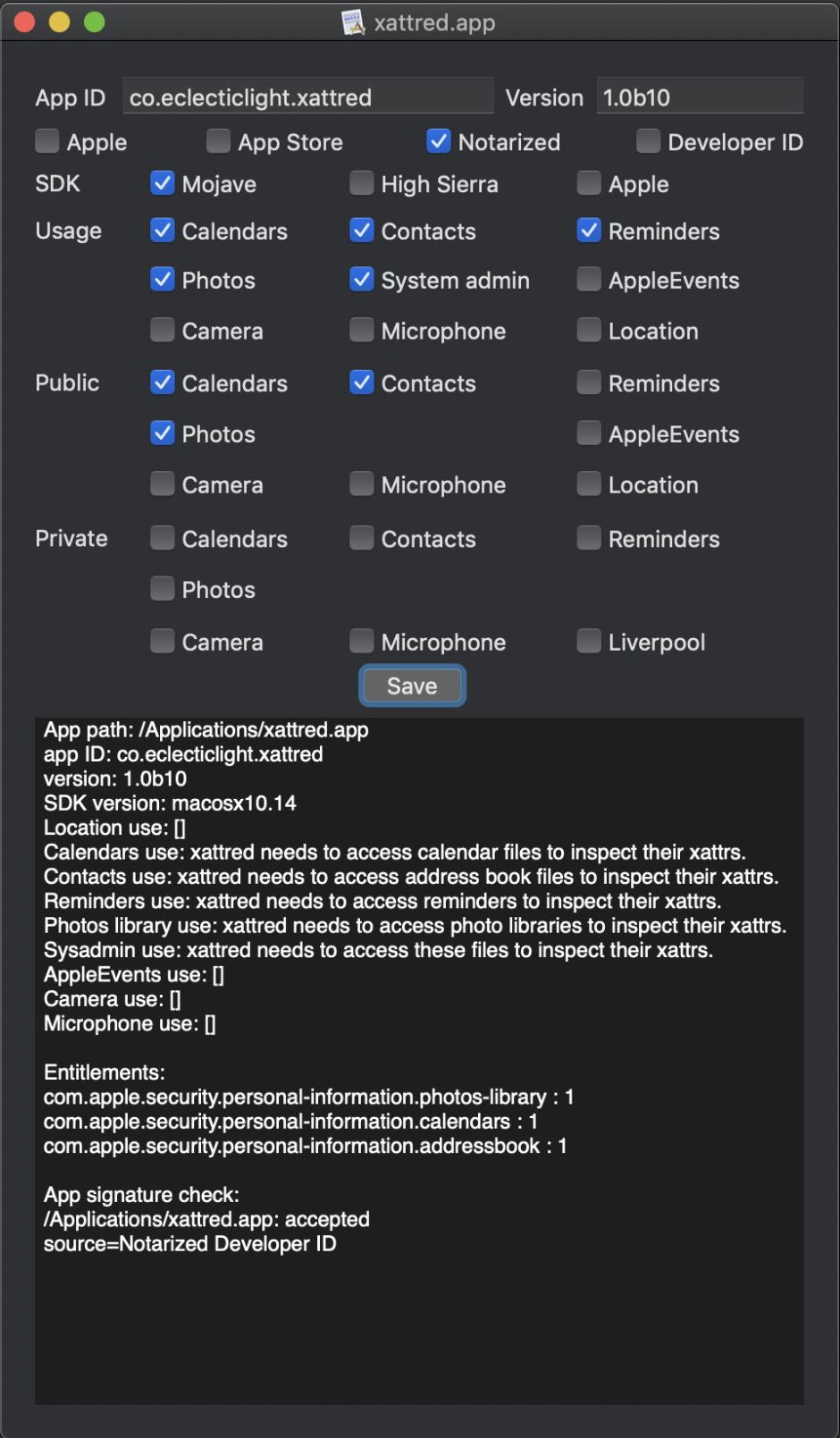Disable the System admin usage checkbox

click(362, 280)
